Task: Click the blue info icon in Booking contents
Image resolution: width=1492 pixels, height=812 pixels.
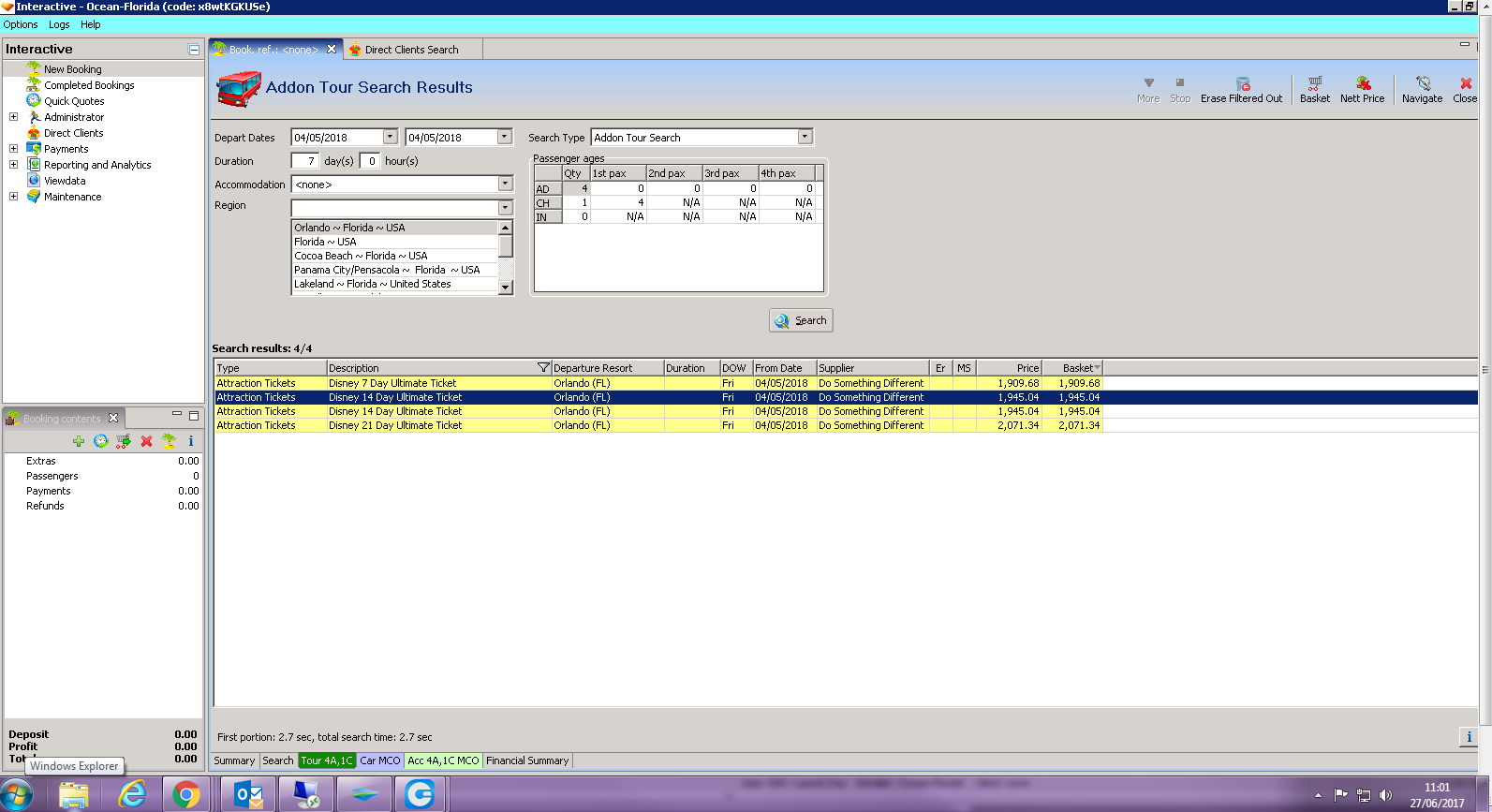Action: [x=191, y=441]
